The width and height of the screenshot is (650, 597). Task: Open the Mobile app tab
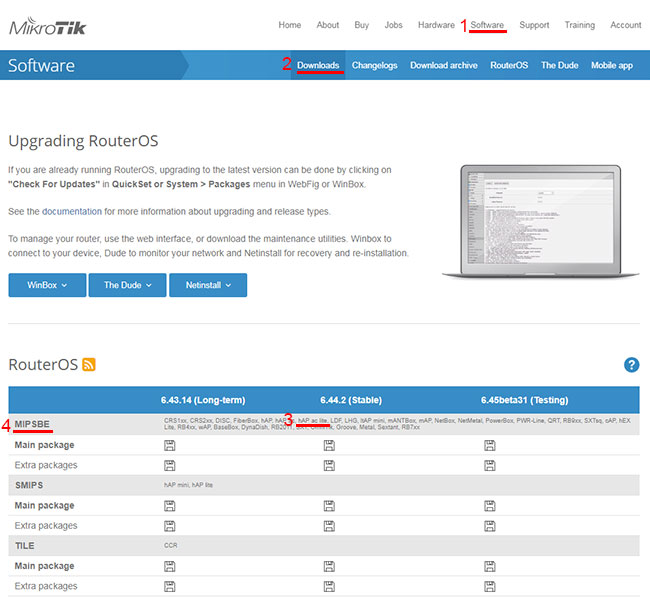coord(612,65)
